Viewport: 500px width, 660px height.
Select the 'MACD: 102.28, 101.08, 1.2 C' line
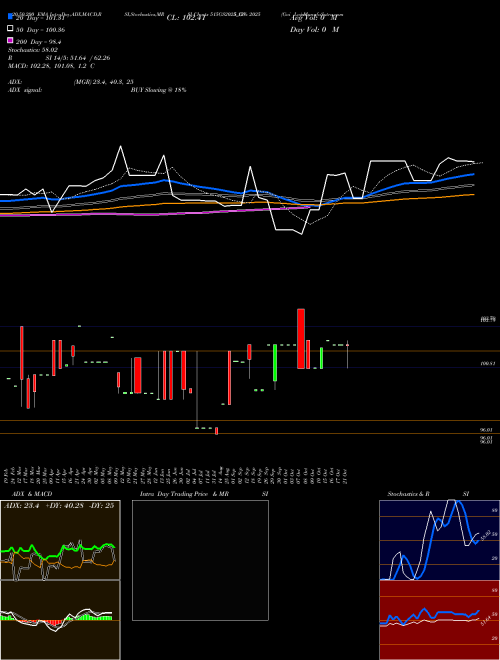point(51,66)
